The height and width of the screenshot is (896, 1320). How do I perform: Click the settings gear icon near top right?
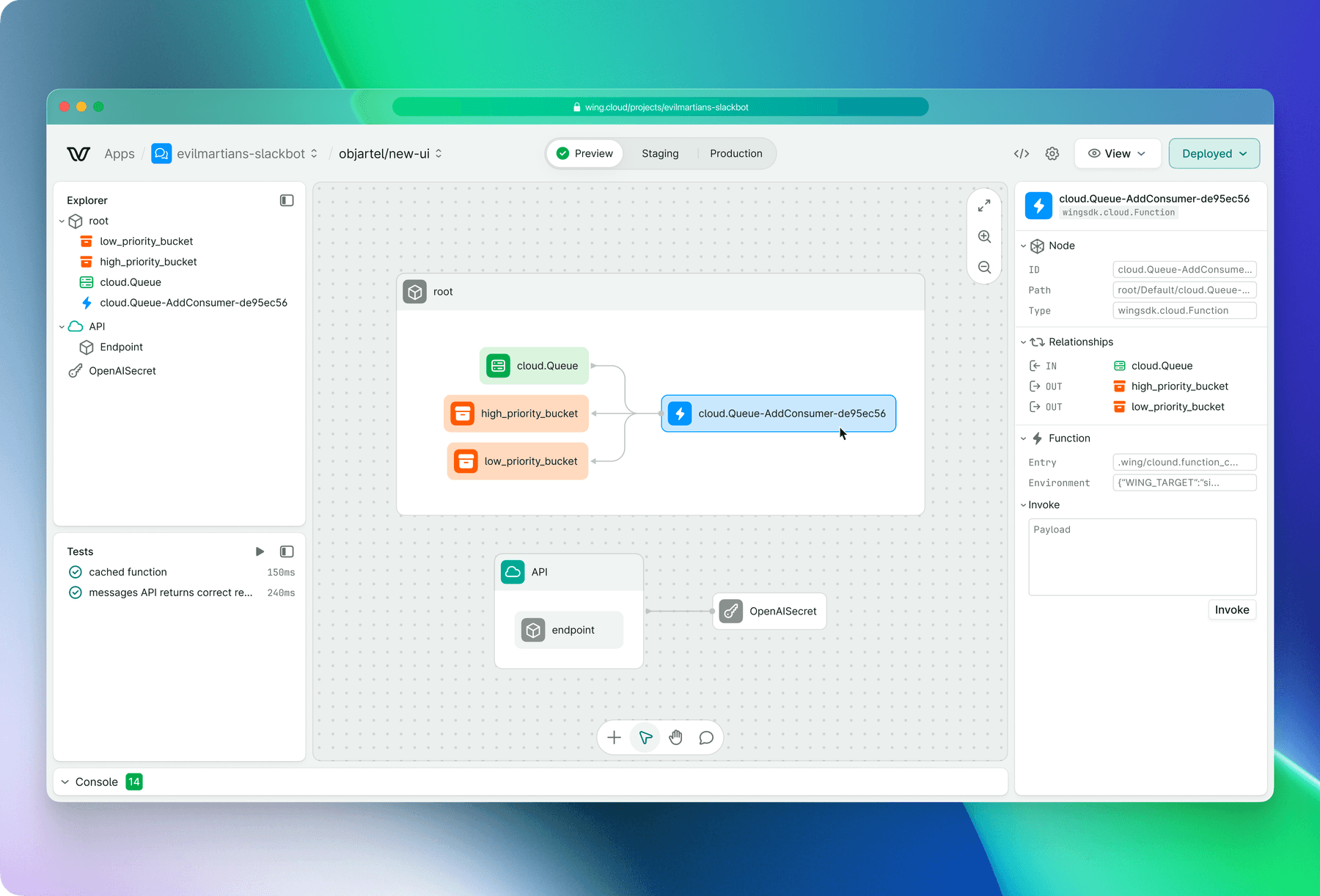click(x=1052, y=153)
